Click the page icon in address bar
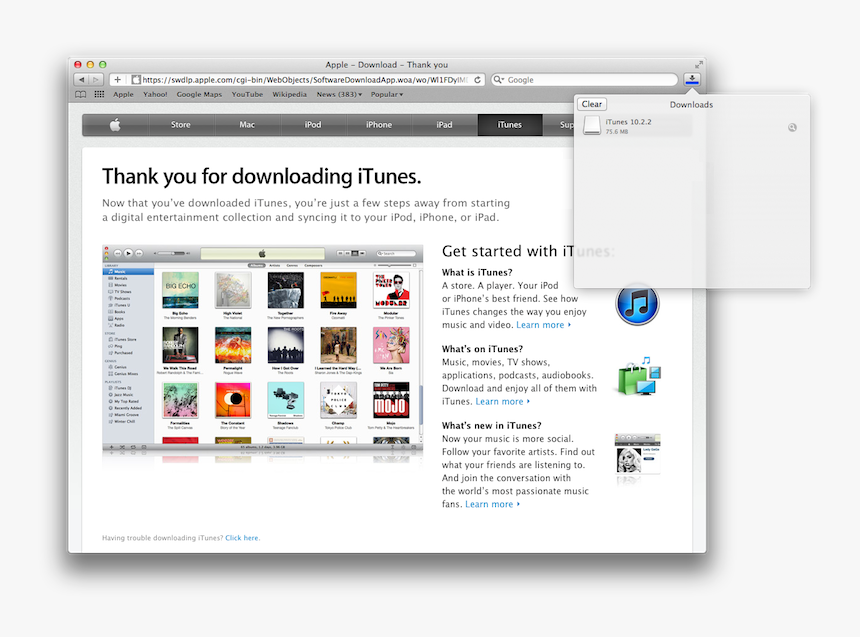This screenshot has height=637, width=860. 136,80
